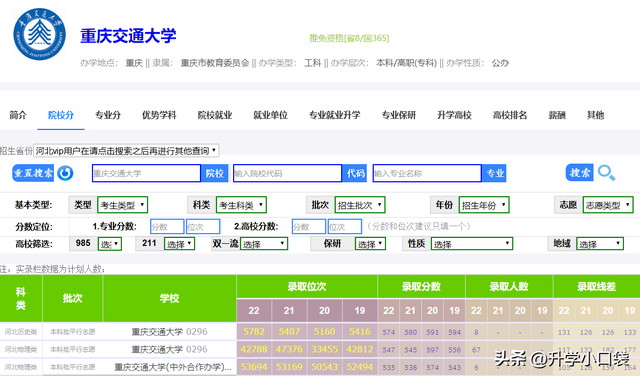The image size is (640, 378).
Task: Click the magnifying glass search icon
Action: [x=606, y=172]
